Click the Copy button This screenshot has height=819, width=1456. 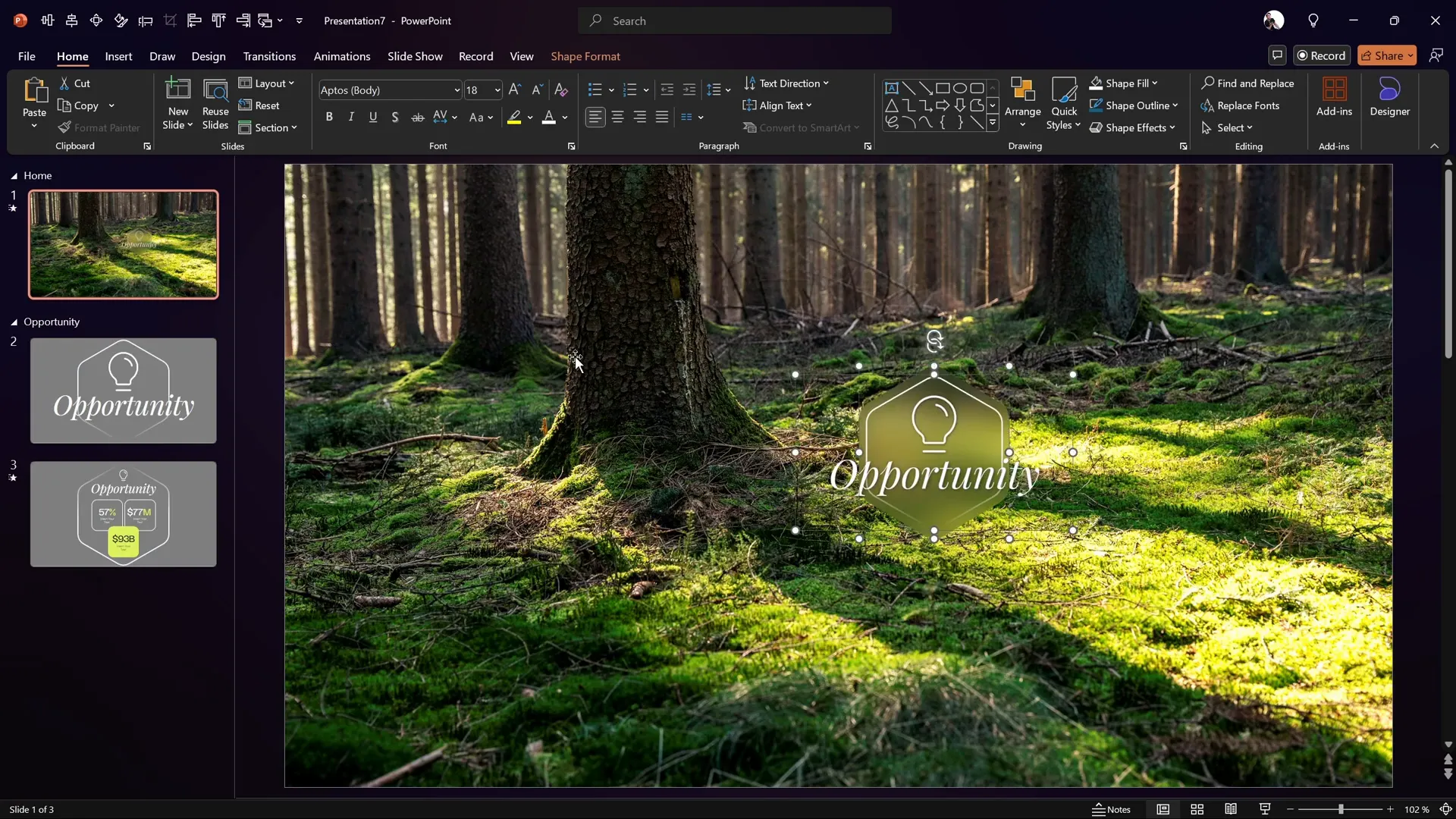click(x=78, y=105)
